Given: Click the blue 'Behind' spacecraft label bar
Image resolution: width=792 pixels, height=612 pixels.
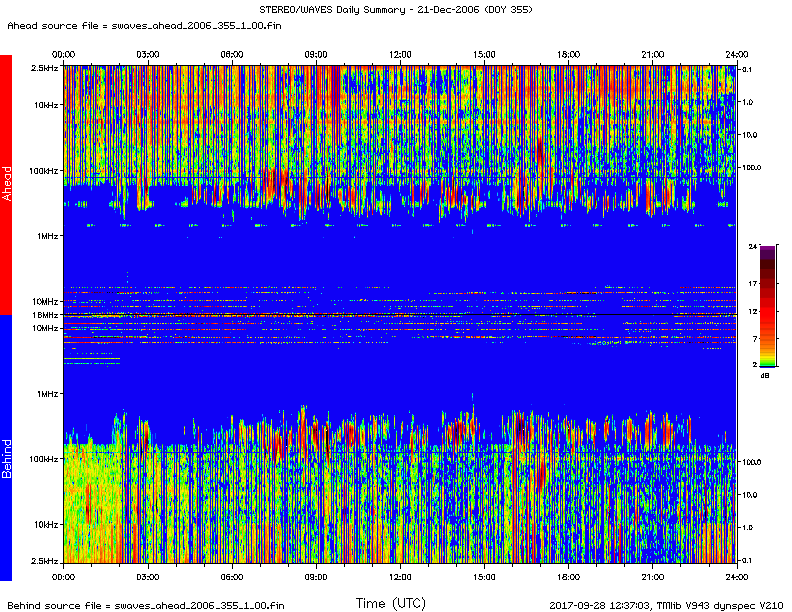Looking at the screenshot, I should click(6, 447).
